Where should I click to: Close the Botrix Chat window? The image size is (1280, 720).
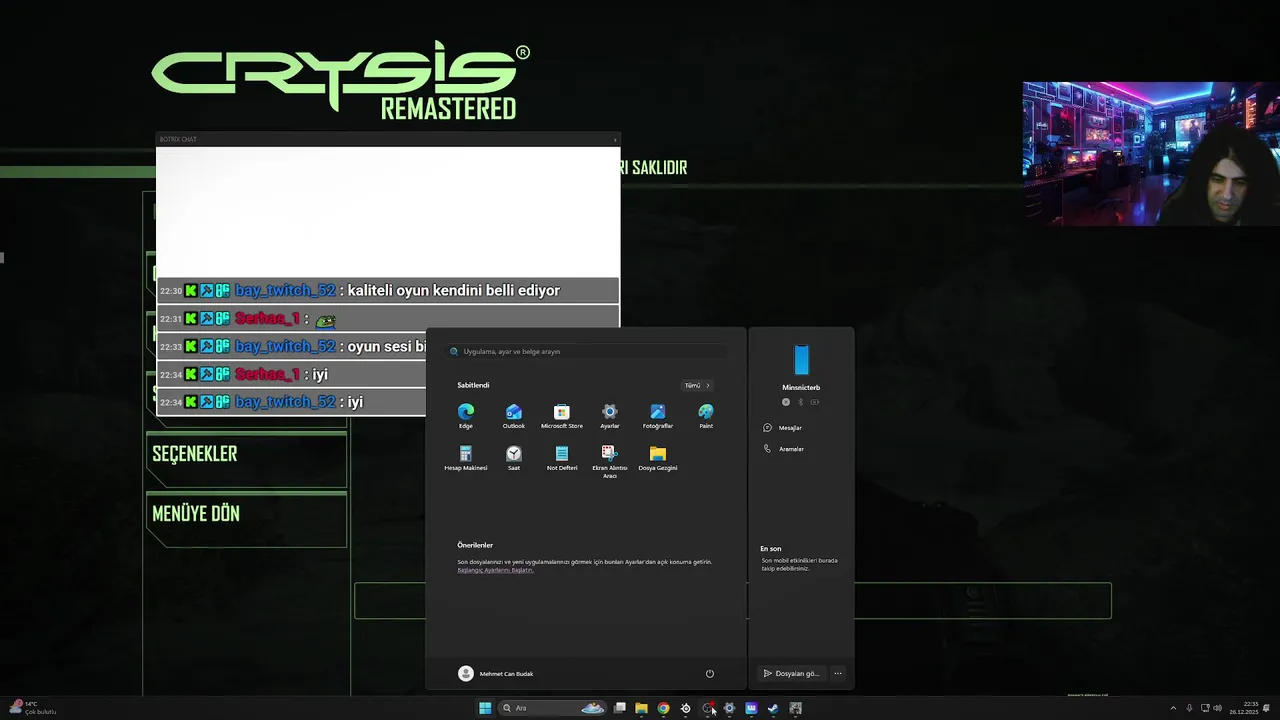[614, 139]
